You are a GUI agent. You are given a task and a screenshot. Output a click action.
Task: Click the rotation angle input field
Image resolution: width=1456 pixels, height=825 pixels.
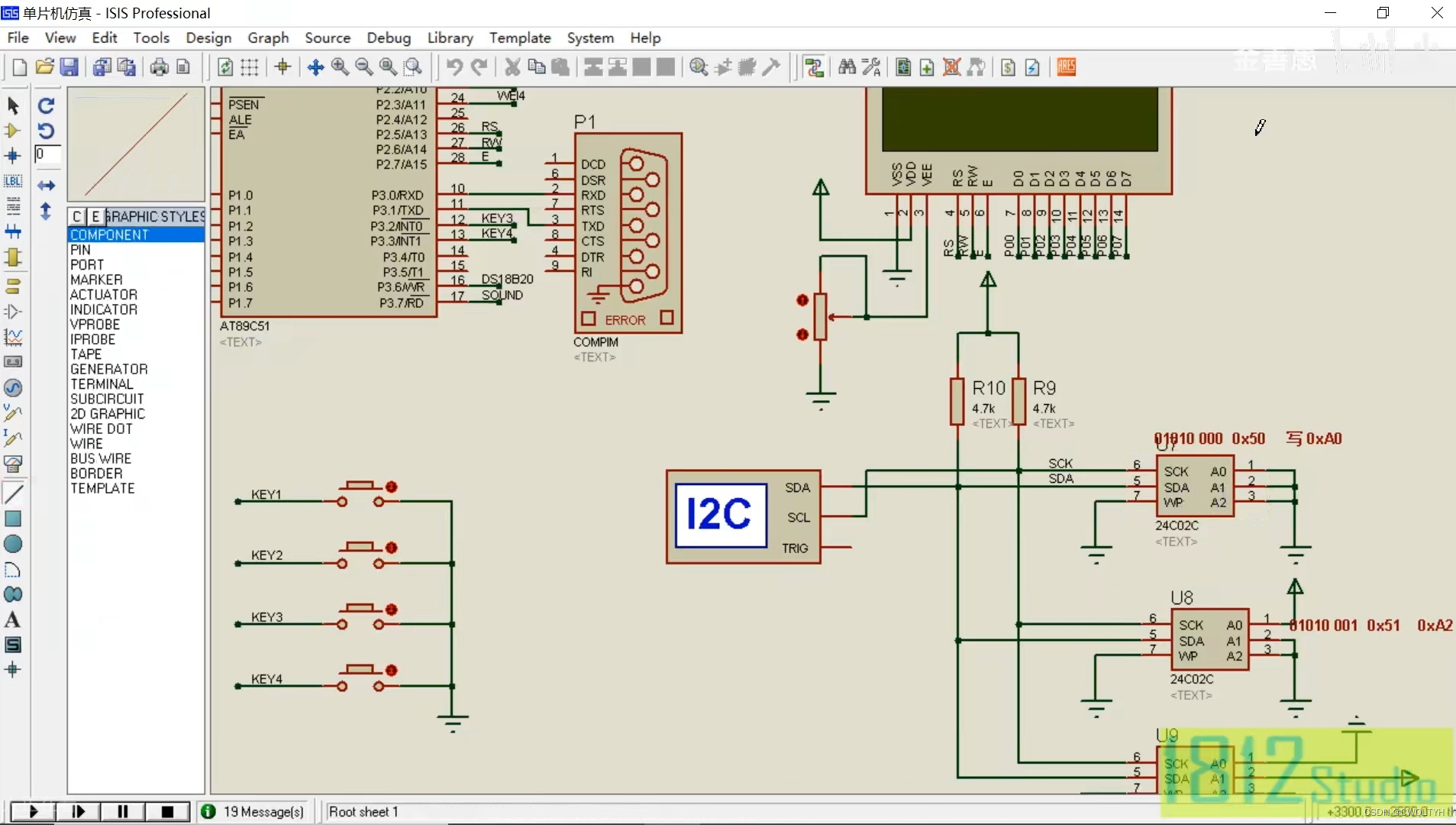pos(47,154)
